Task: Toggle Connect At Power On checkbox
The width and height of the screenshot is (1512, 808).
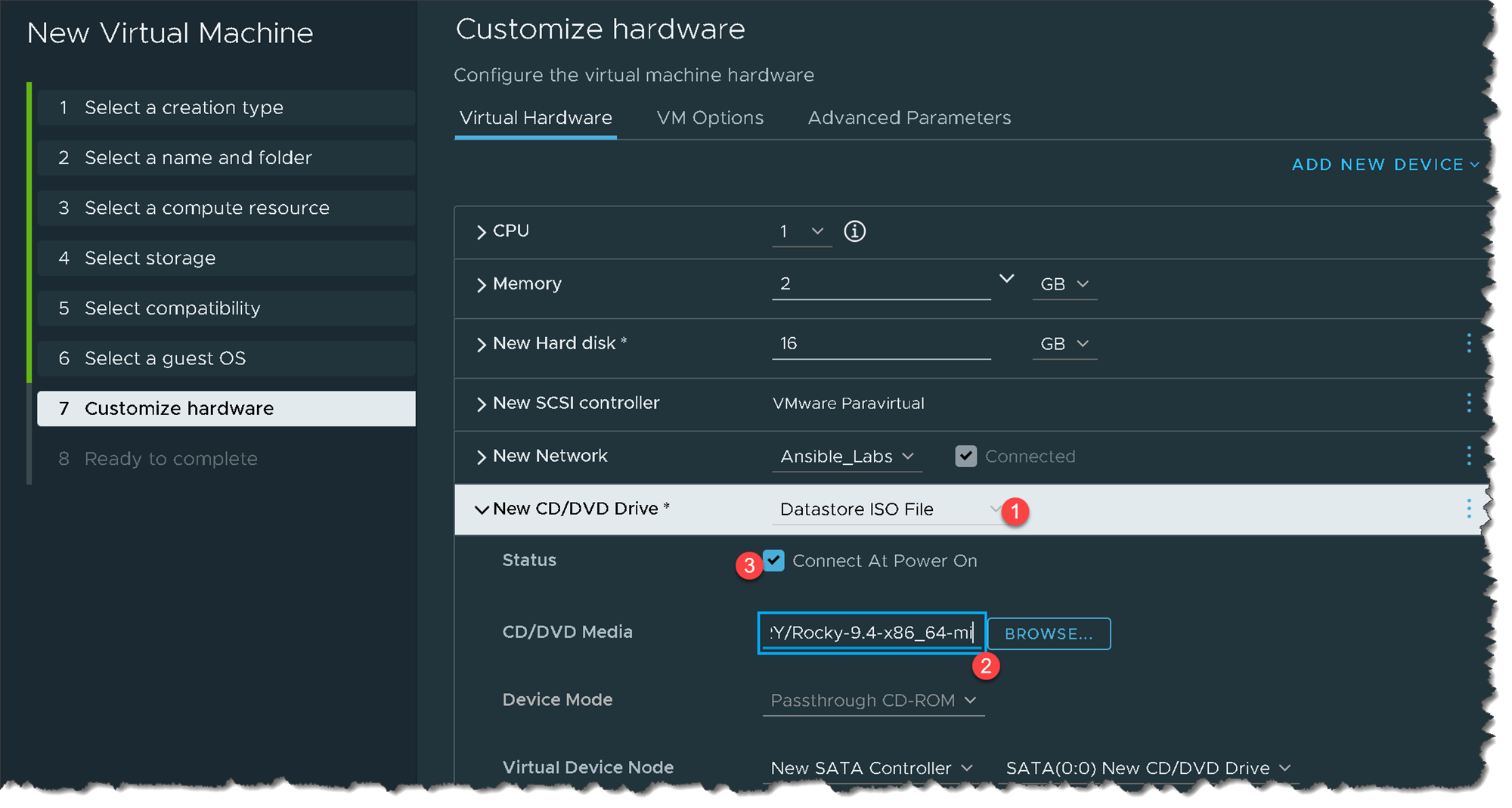Action: (773, 561)
